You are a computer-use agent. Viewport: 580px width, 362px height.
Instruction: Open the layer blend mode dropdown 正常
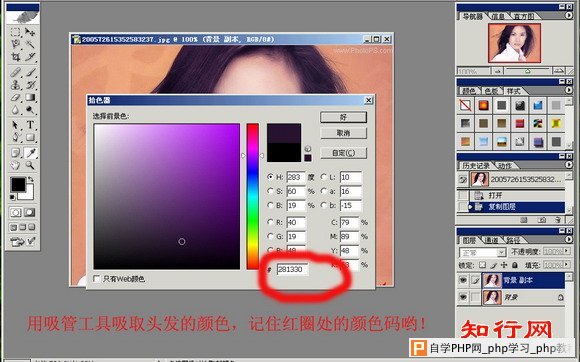(x=482, y=253)
